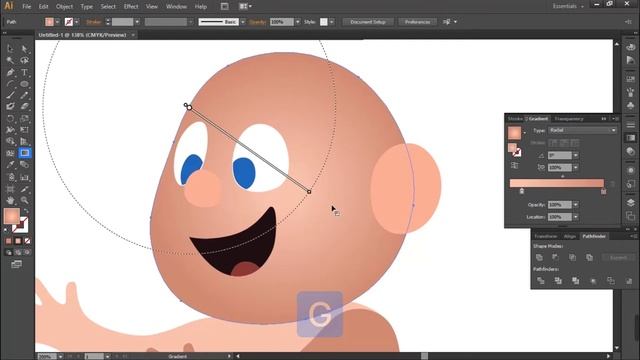
Task: Activate the Fill box in toolbox
Action: (x=12, y=216)
